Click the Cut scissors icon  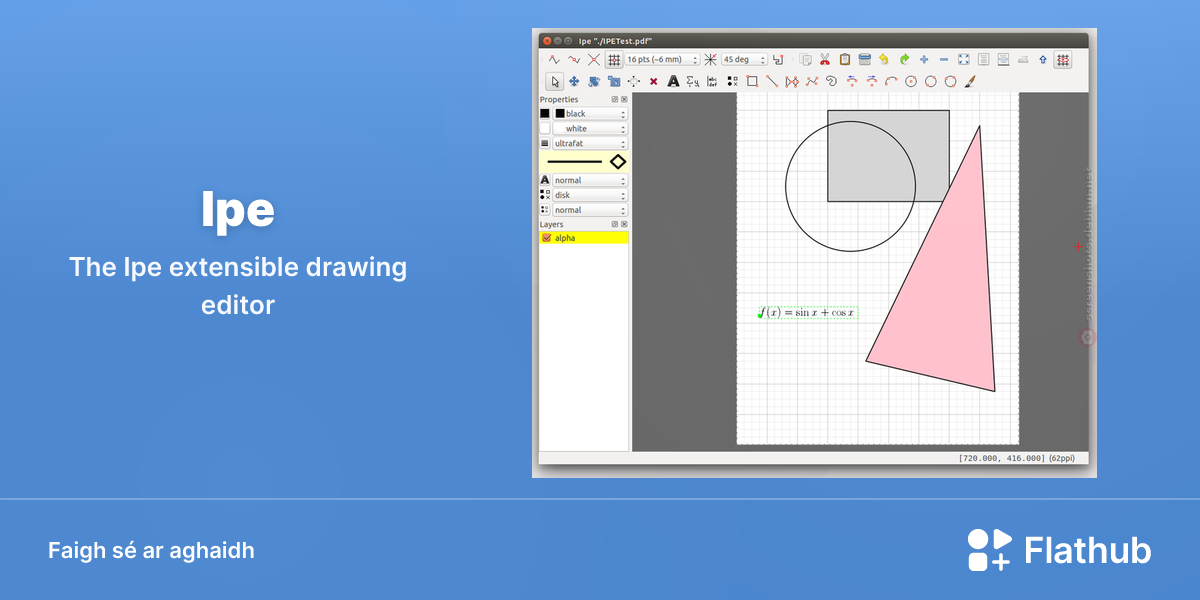[x=825, y=60]
